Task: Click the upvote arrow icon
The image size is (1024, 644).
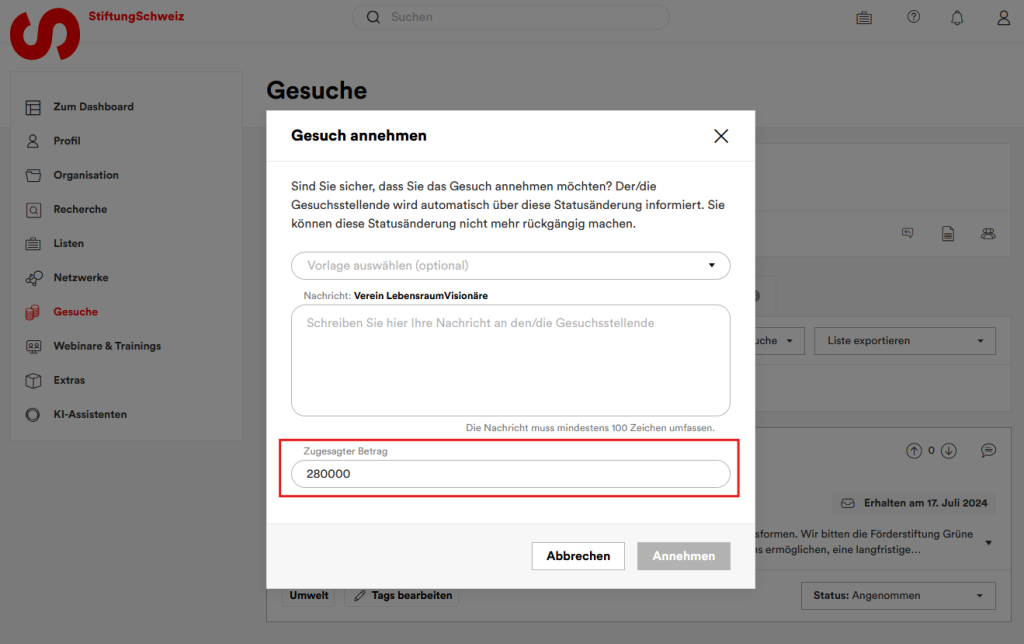Action: pos(914,451)
